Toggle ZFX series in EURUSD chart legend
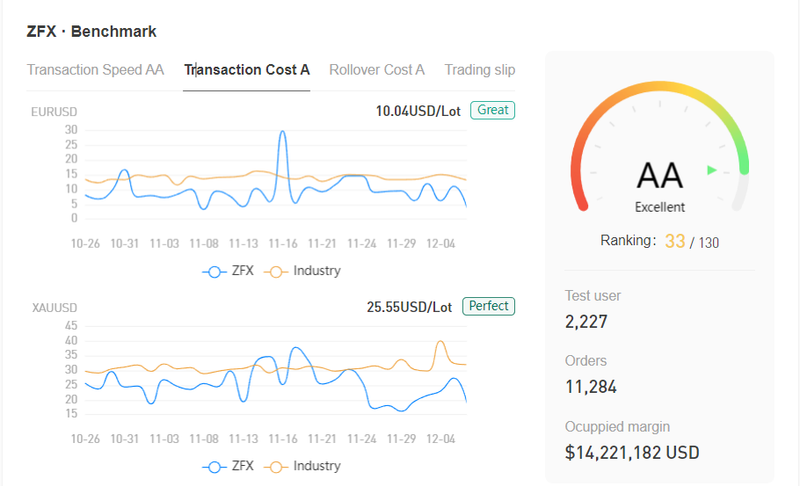Screen dimensions: 800x486 pyautogui.click(x=228, y=271)
